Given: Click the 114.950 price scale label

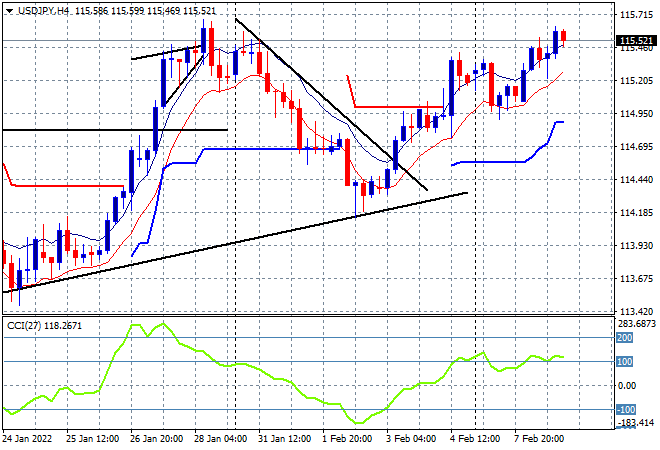Looking at the screenshot, I should click(636, 114).
